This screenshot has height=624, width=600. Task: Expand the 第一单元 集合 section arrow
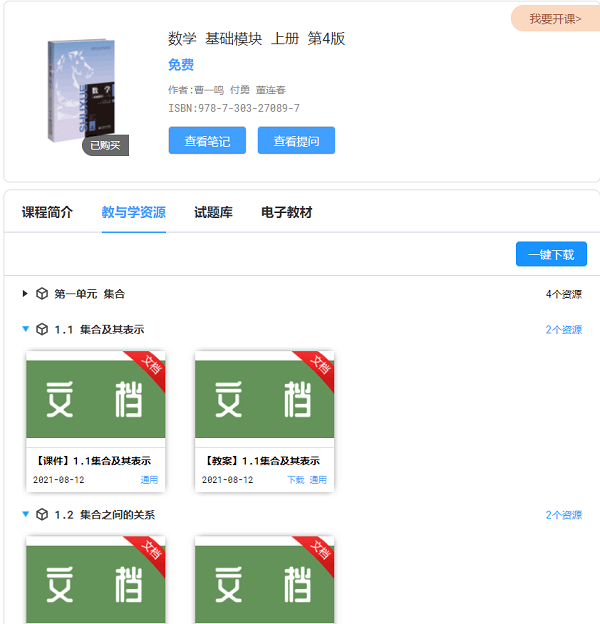point(25,294)
